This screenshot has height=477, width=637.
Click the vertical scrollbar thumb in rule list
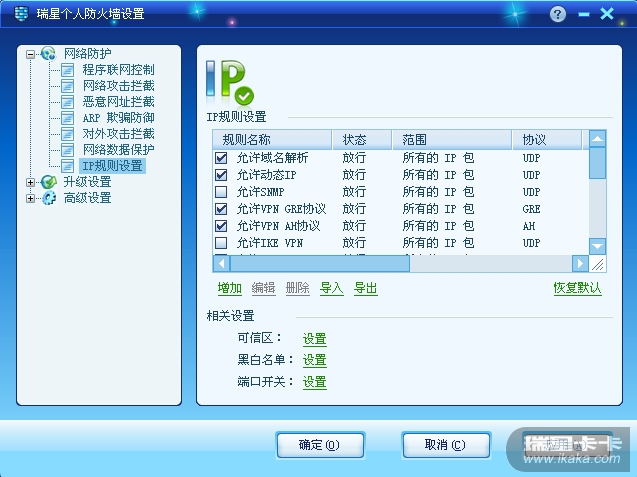[x=598, y=163]
